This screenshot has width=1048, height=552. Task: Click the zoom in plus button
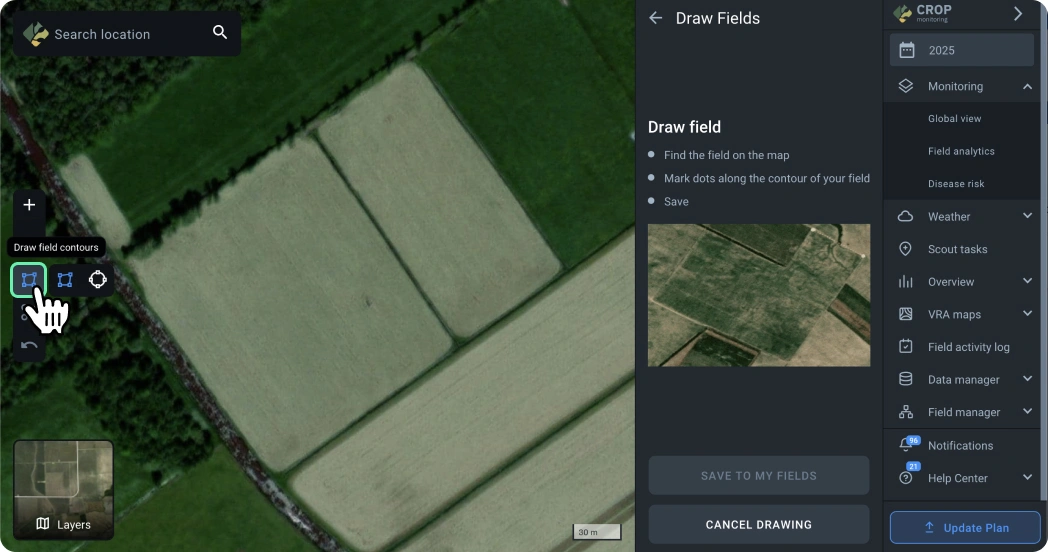click(x=29, y=205)
